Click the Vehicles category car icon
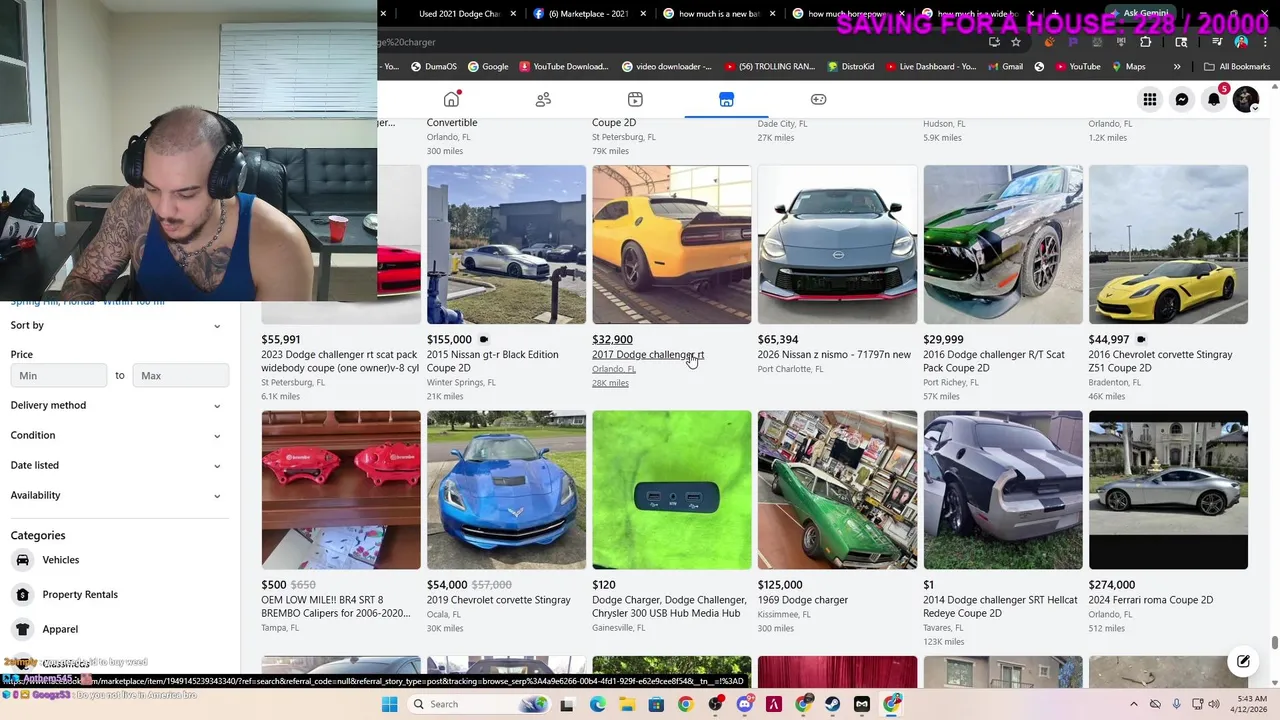Screen dimensions: 1280x720 (x=22, y=560)
